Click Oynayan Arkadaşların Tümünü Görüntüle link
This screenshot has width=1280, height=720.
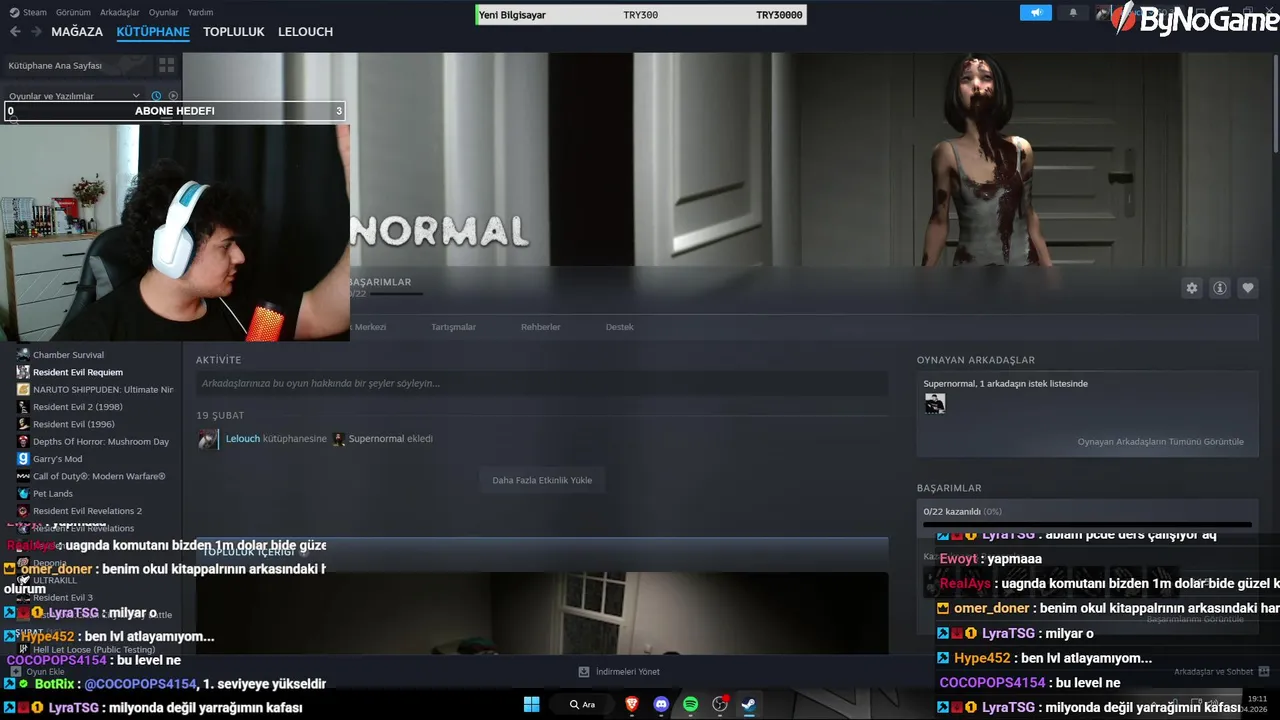pos(1160,442)
